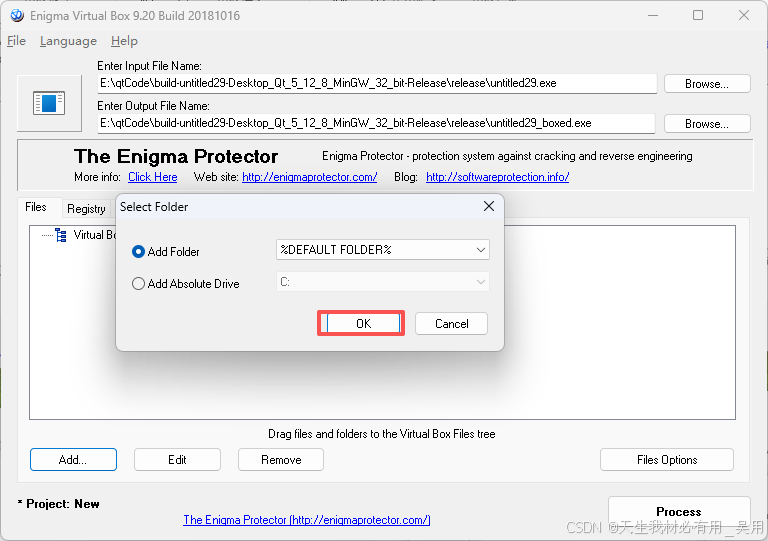Click the Remove button
The width and height of the screenshot is (768, 541).
[x=281, y=460]
